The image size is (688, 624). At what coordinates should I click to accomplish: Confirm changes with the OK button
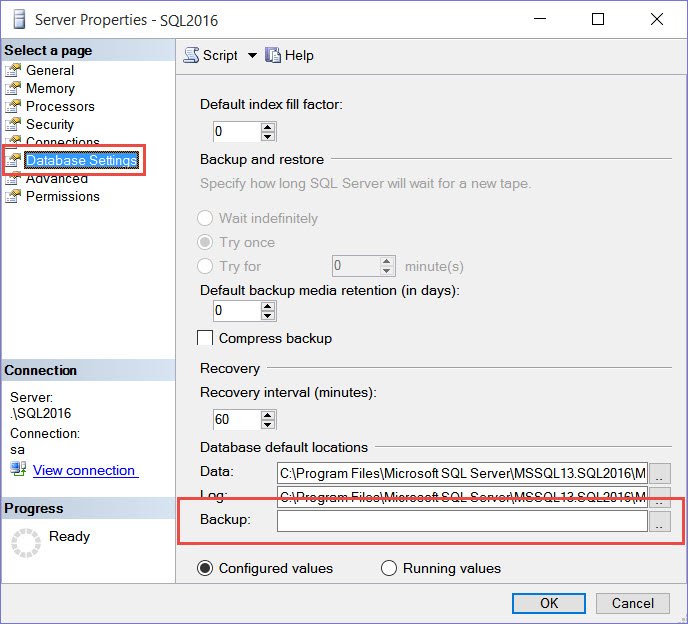point(548,603)
